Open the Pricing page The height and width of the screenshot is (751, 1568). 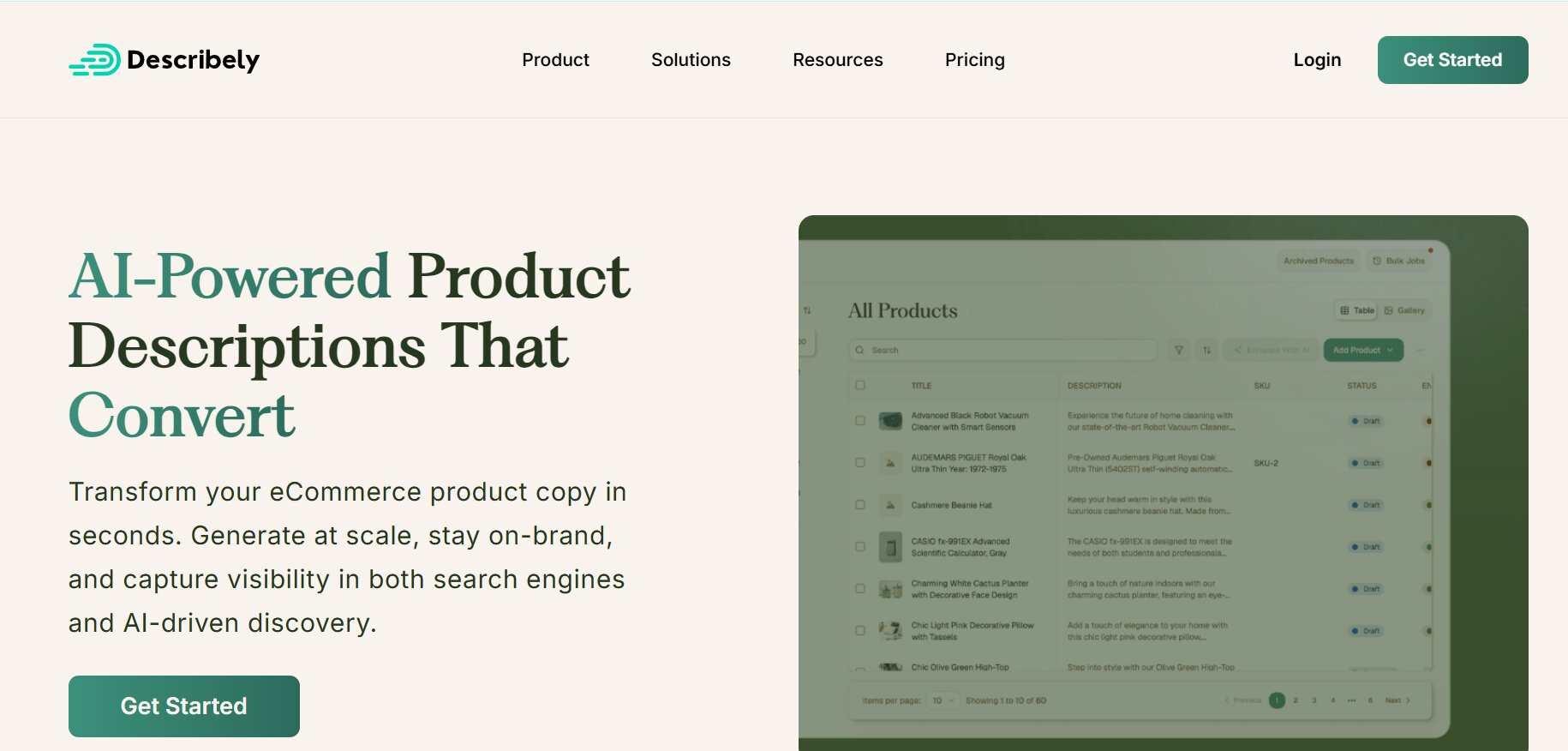click(x=974, y=60)
